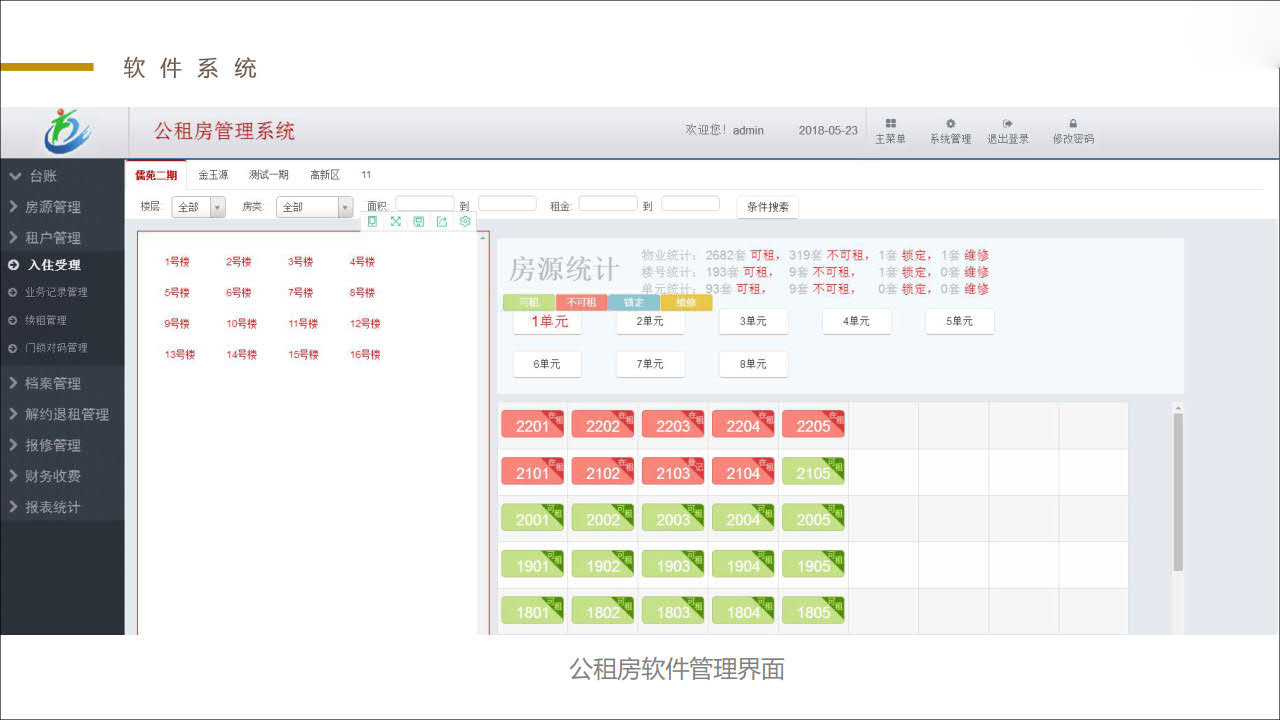Click the green settings gear icon
The height and width of the screenshot is (720, 1280).
tap(464, 222)
